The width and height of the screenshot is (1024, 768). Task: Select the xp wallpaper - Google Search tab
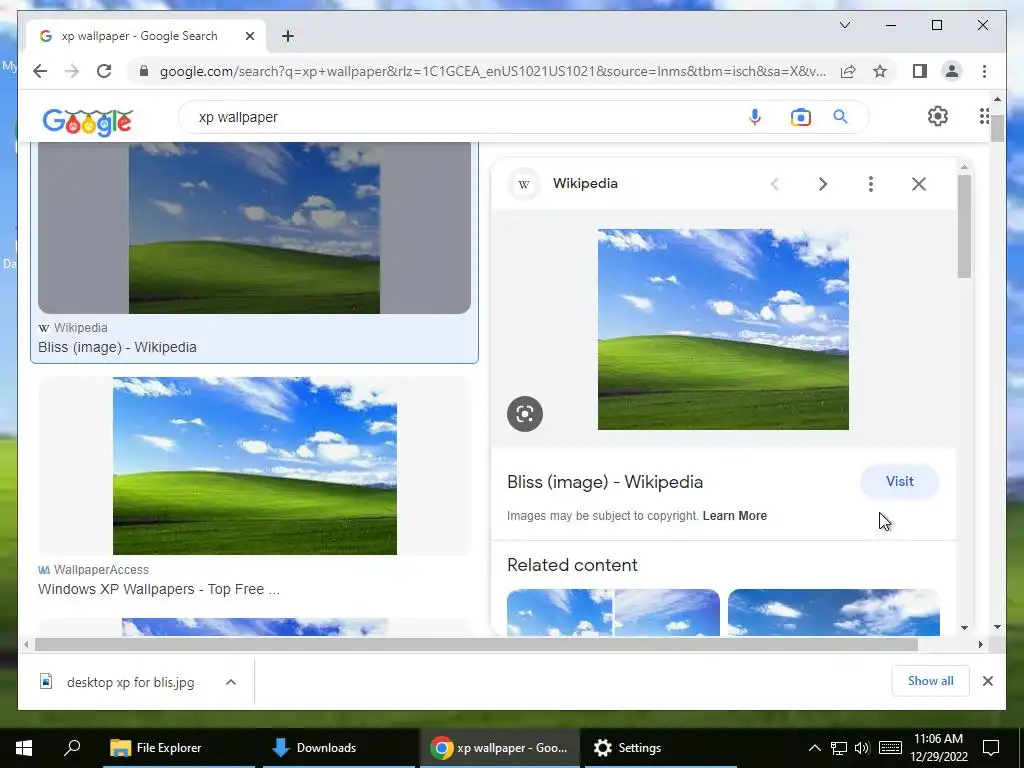coord(146,36)
